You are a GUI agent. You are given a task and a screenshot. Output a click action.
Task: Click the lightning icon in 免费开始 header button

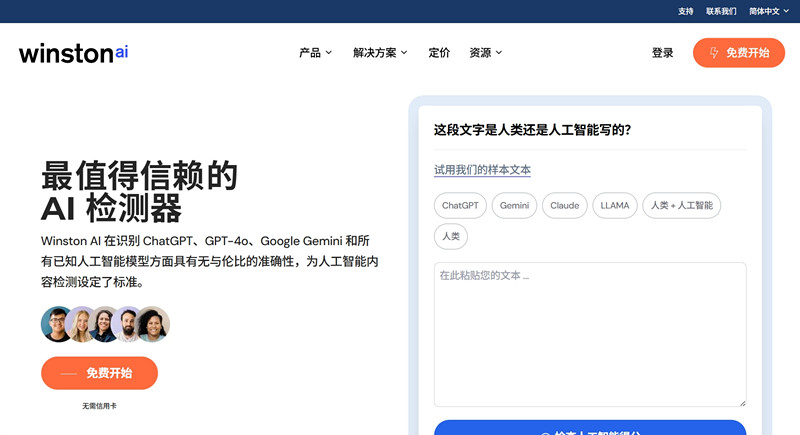pos(714,53)
